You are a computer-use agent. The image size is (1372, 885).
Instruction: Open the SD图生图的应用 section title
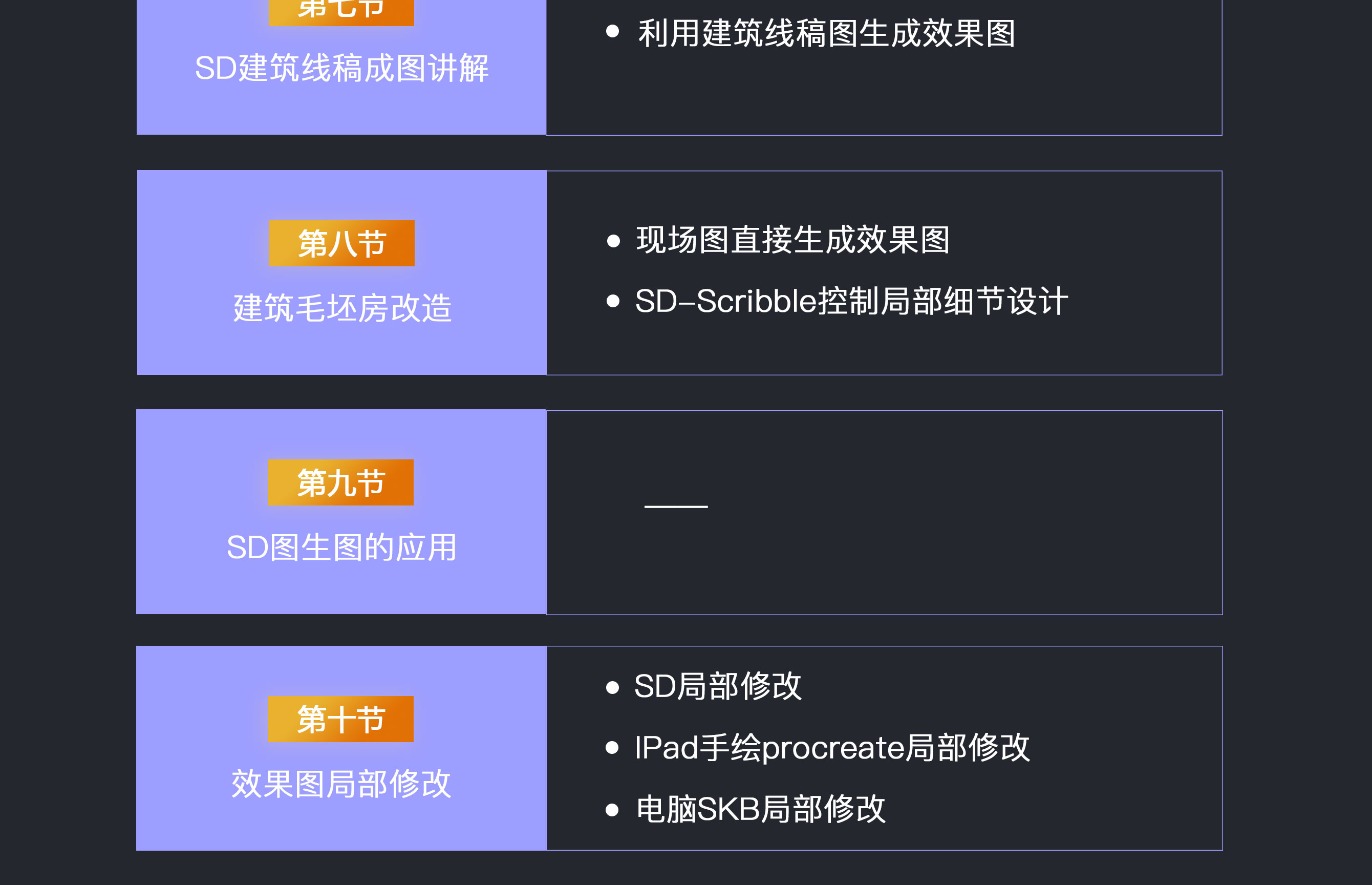click(x=341, y=547)
